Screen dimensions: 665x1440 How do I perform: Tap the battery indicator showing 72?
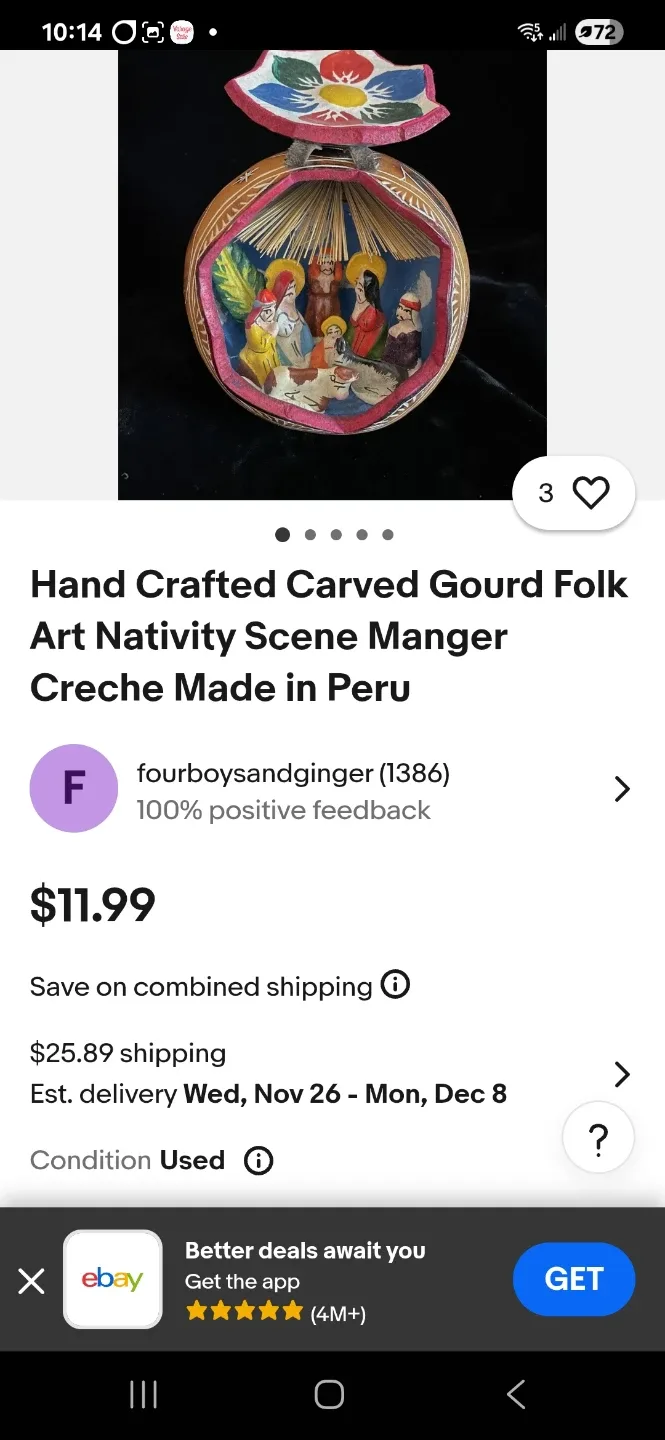597,31
